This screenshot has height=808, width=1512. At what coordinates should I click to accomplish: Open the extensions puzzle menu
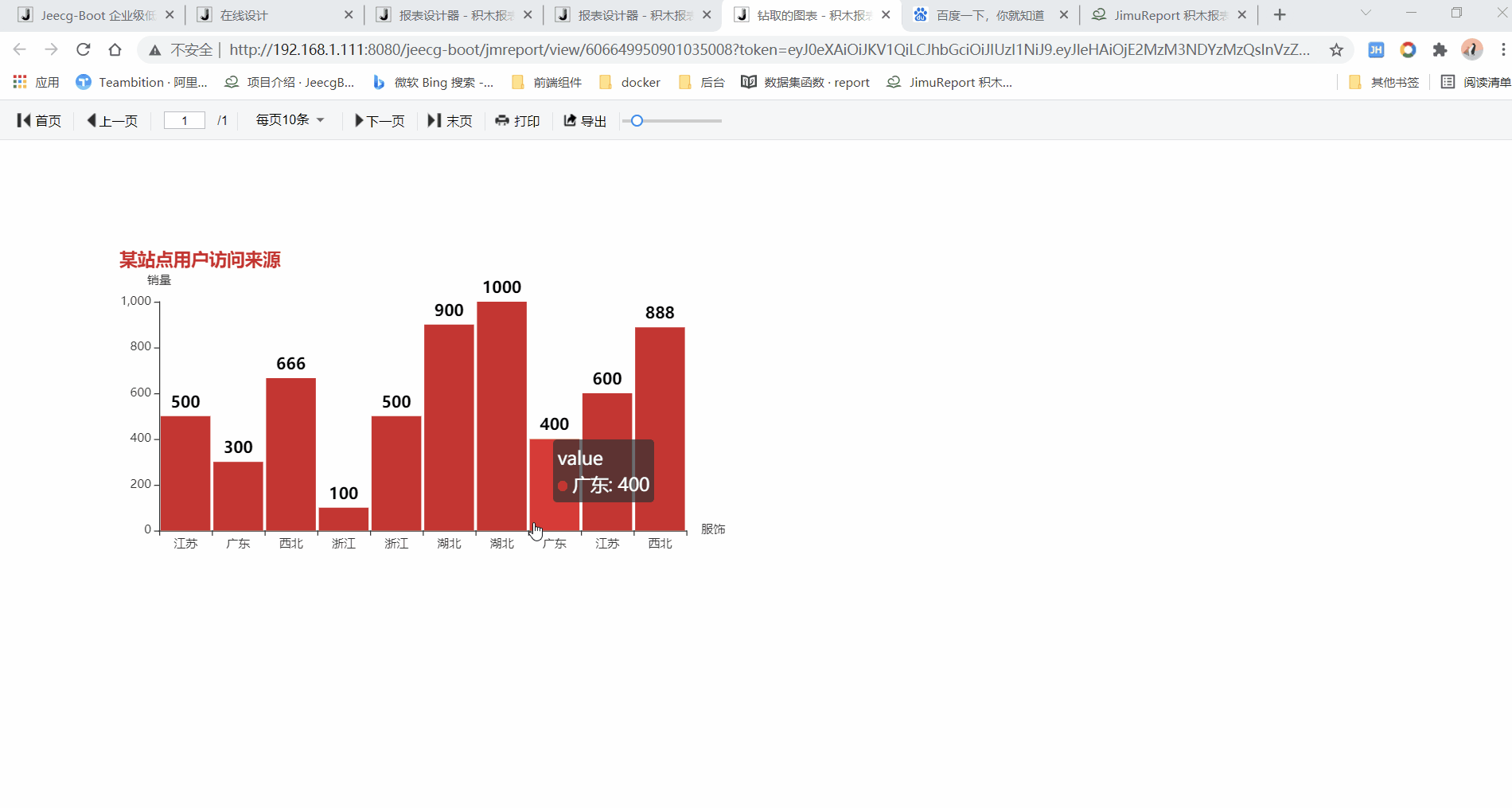click(x=1440, y=50)
